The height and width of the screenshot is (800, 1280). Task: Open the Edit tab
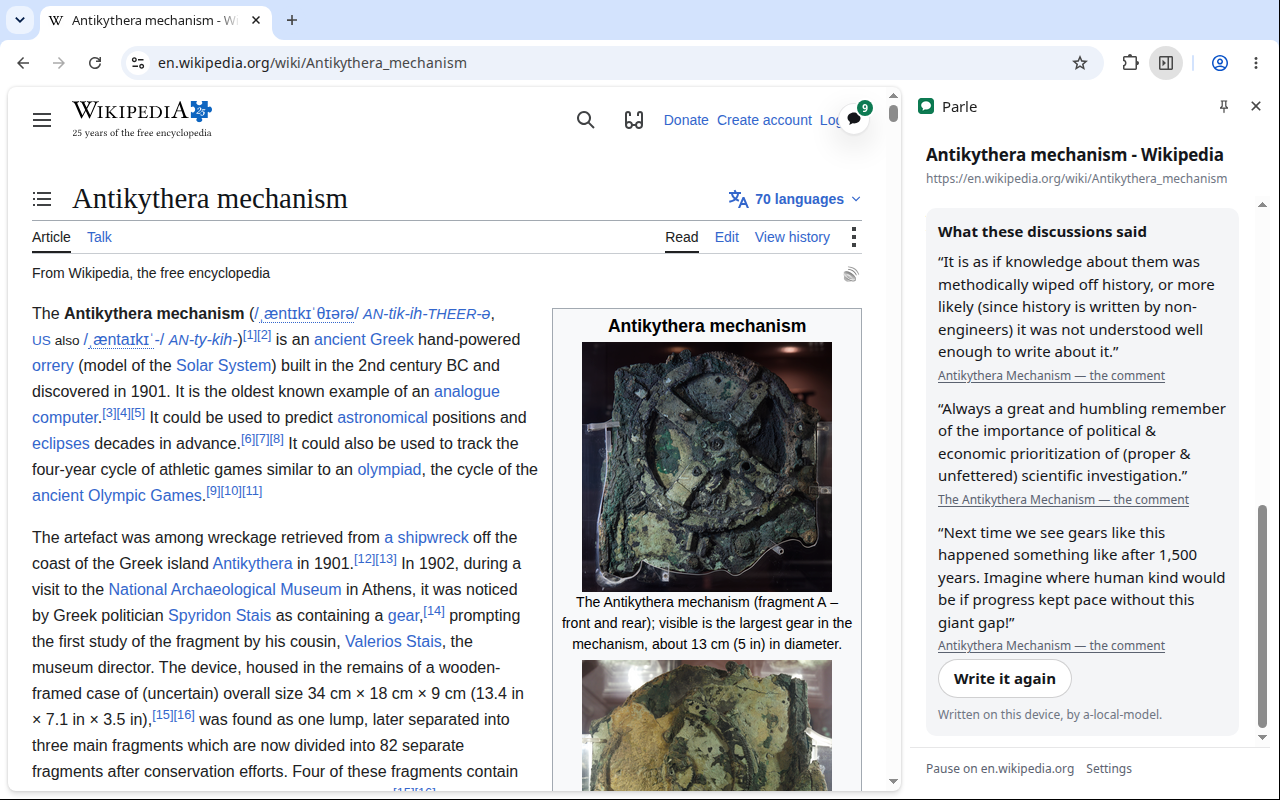coord(727,237)
